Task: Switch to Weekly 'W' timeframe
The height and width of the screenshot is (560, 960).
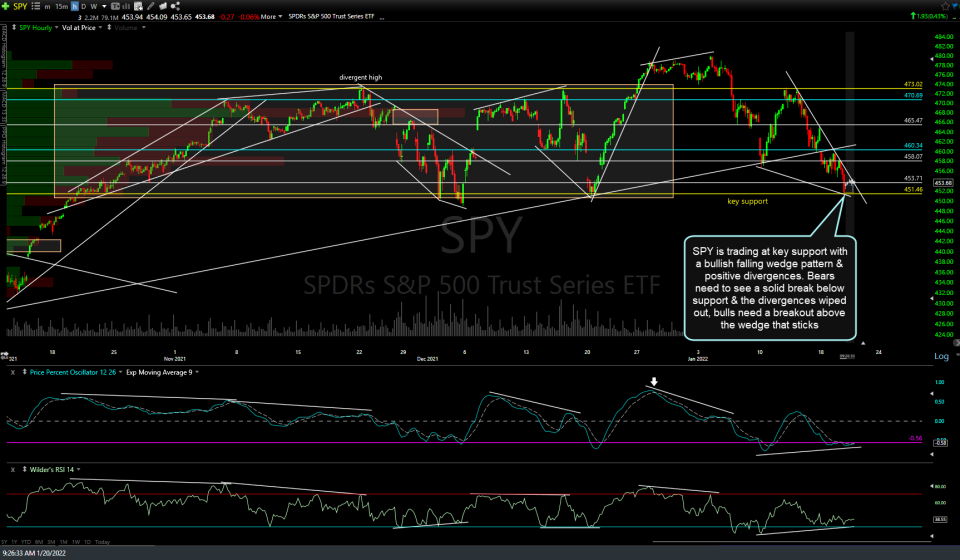Action: pyautogui.click(x=94, y=7)
